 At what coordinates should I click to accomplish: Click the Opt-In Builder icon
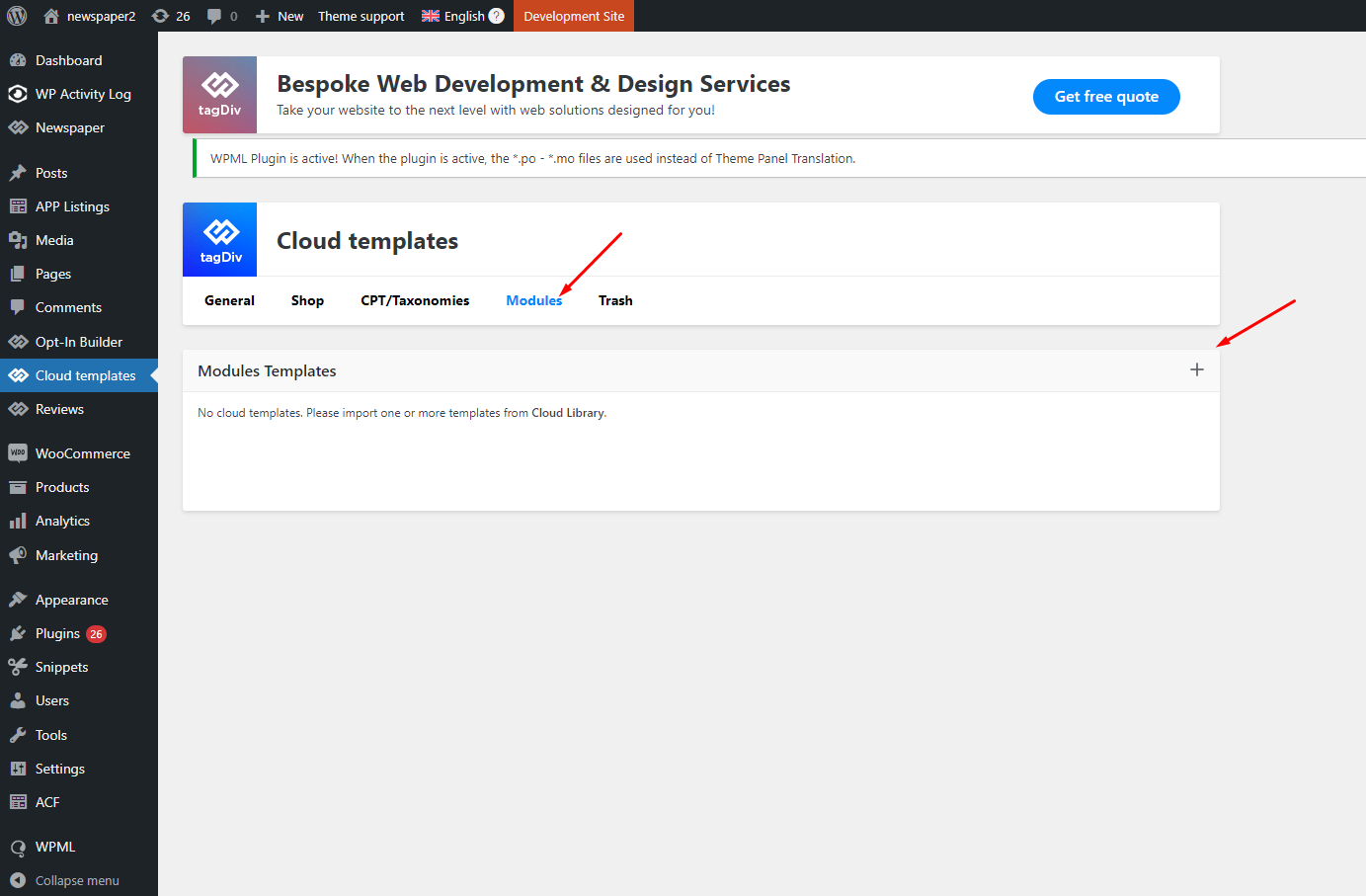tap(18, 342)
